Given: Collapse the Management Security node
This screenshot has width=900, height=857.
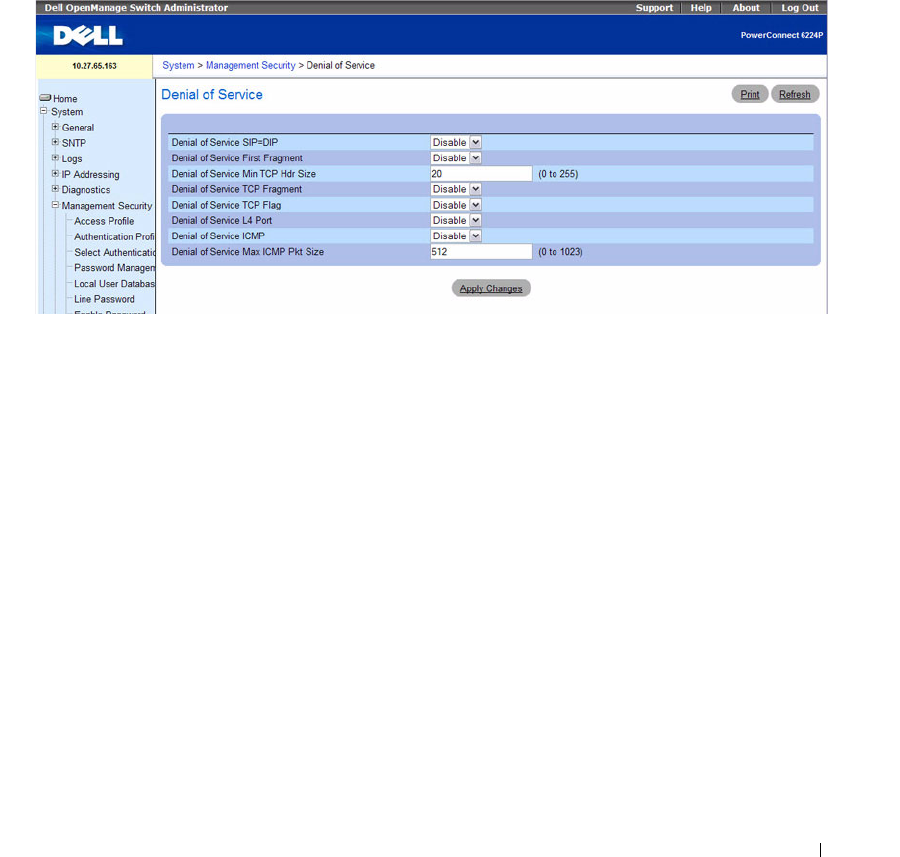Looking at the screenshot, I should [x=55, y=204].
